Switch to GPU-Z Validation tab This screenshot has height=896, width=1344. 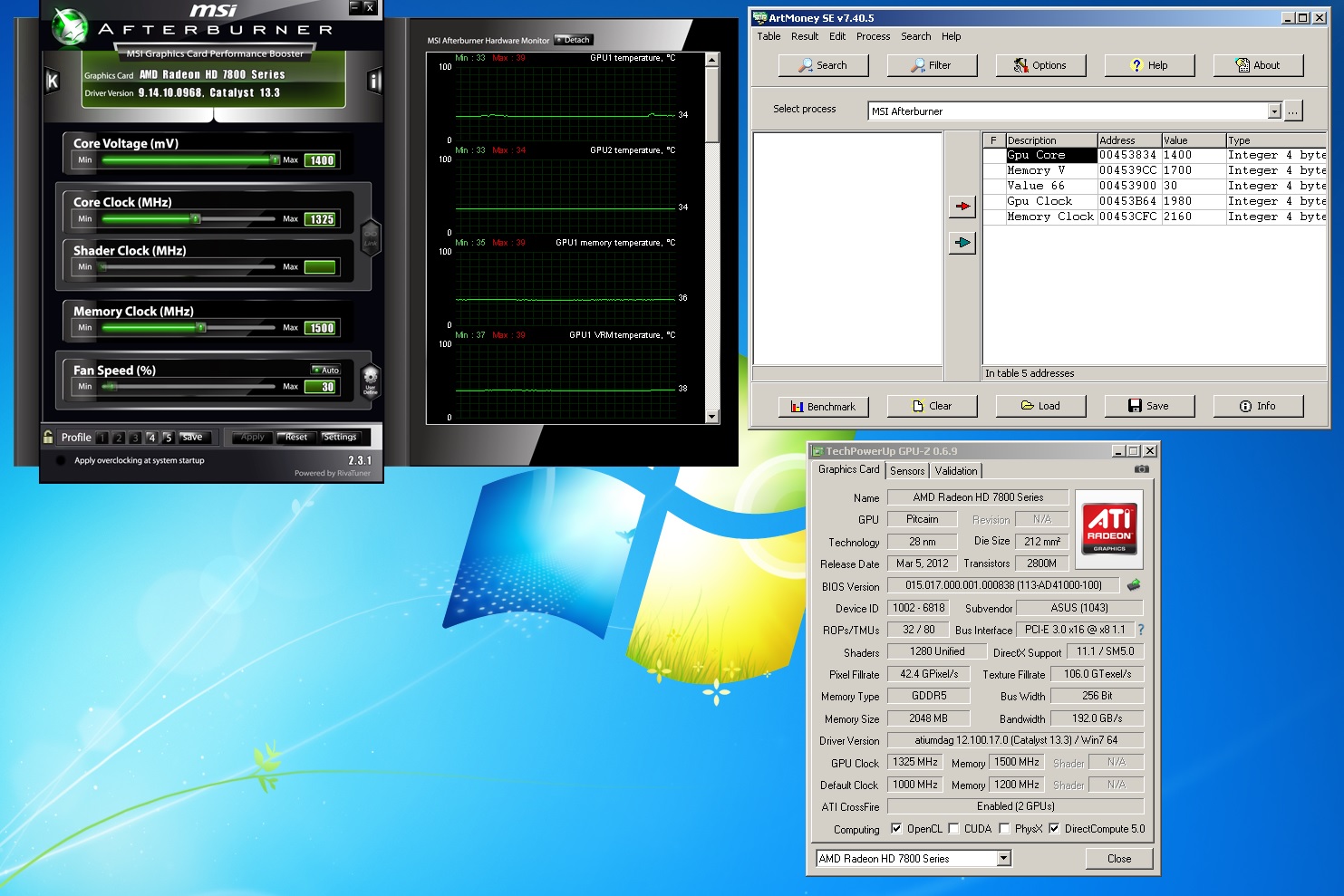click(x=956, y=470)
